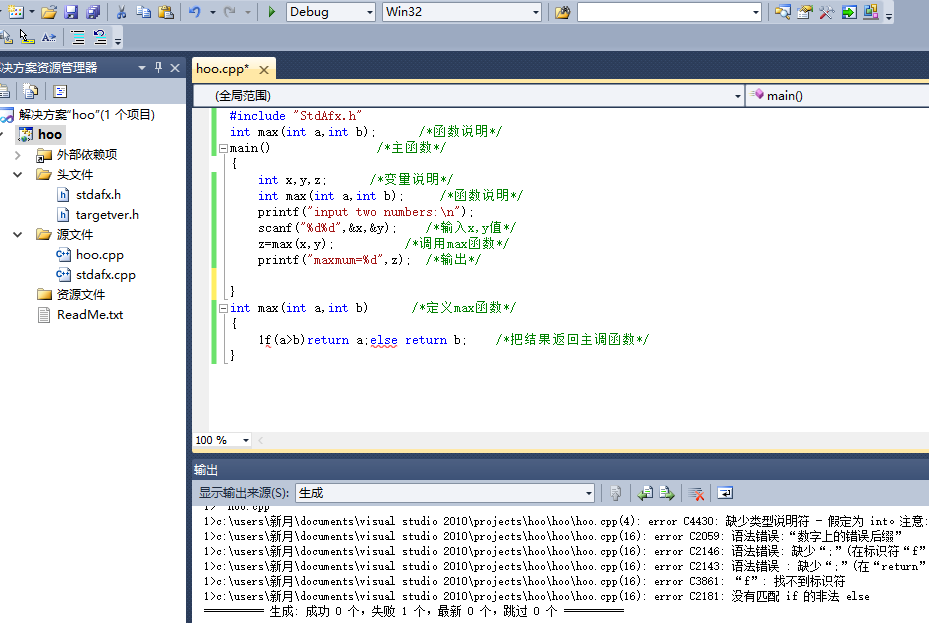This screenshot has height=623, width=929.
Task: Toggle word wrap in the output window
Action: (725, 493)
